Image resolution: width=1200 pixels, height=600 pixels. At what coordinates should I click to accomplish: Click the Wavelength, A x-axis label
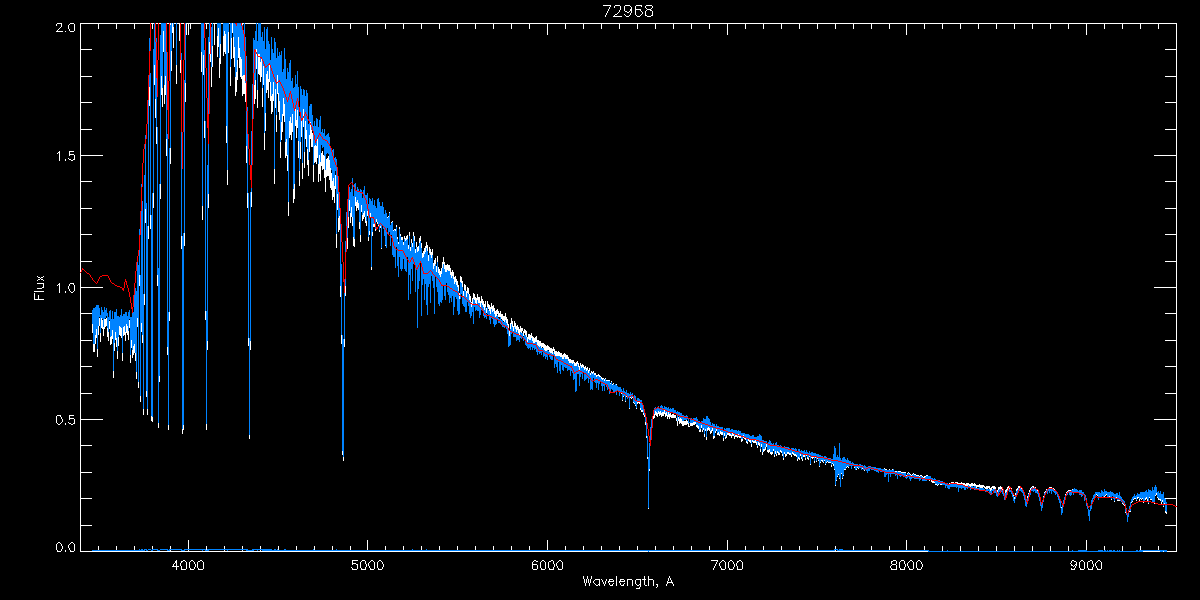point(627,582)
